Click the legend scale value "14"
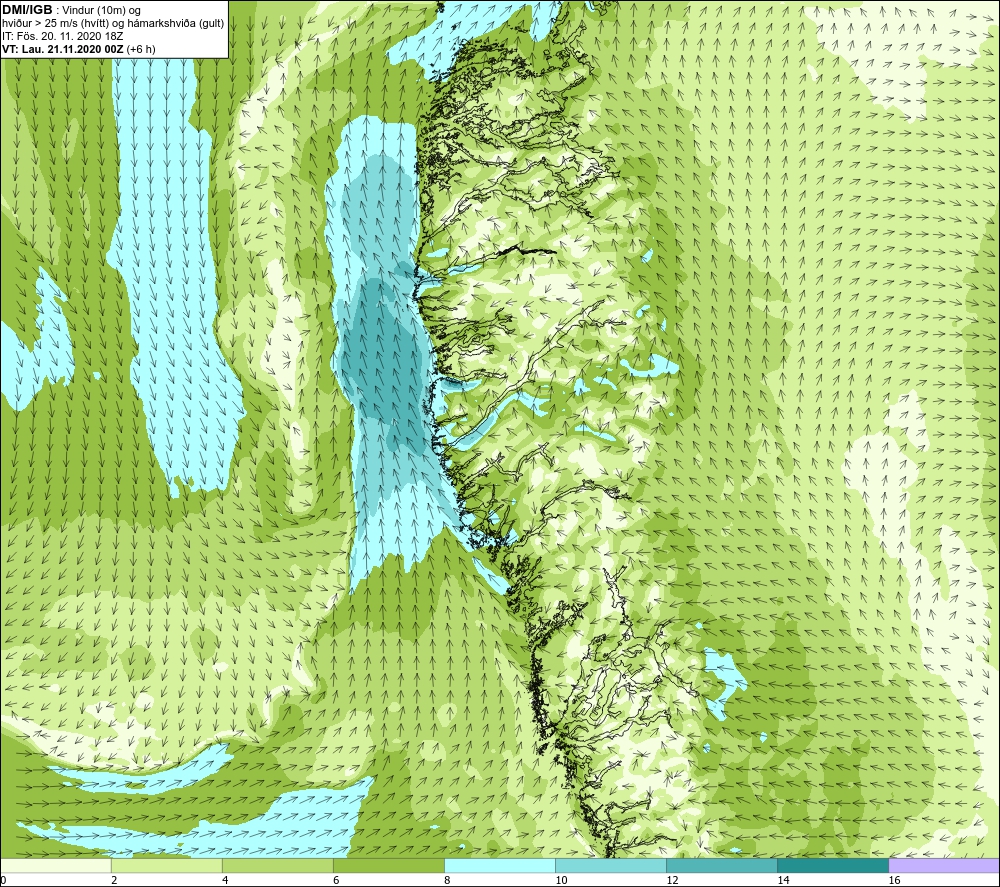This screenshot has width=1000, height=887. point(783,881)
